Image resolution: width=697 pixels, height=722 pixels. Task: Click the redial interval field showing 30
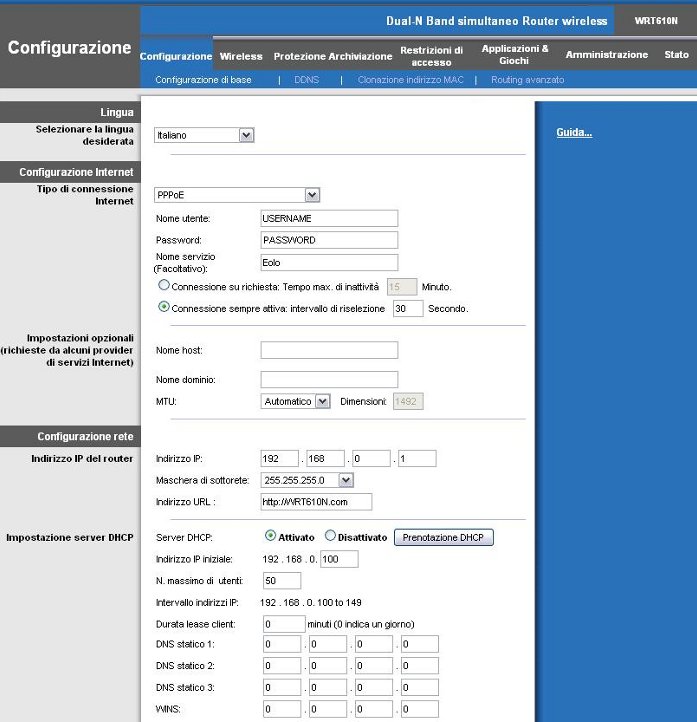(x=408, y=309)
